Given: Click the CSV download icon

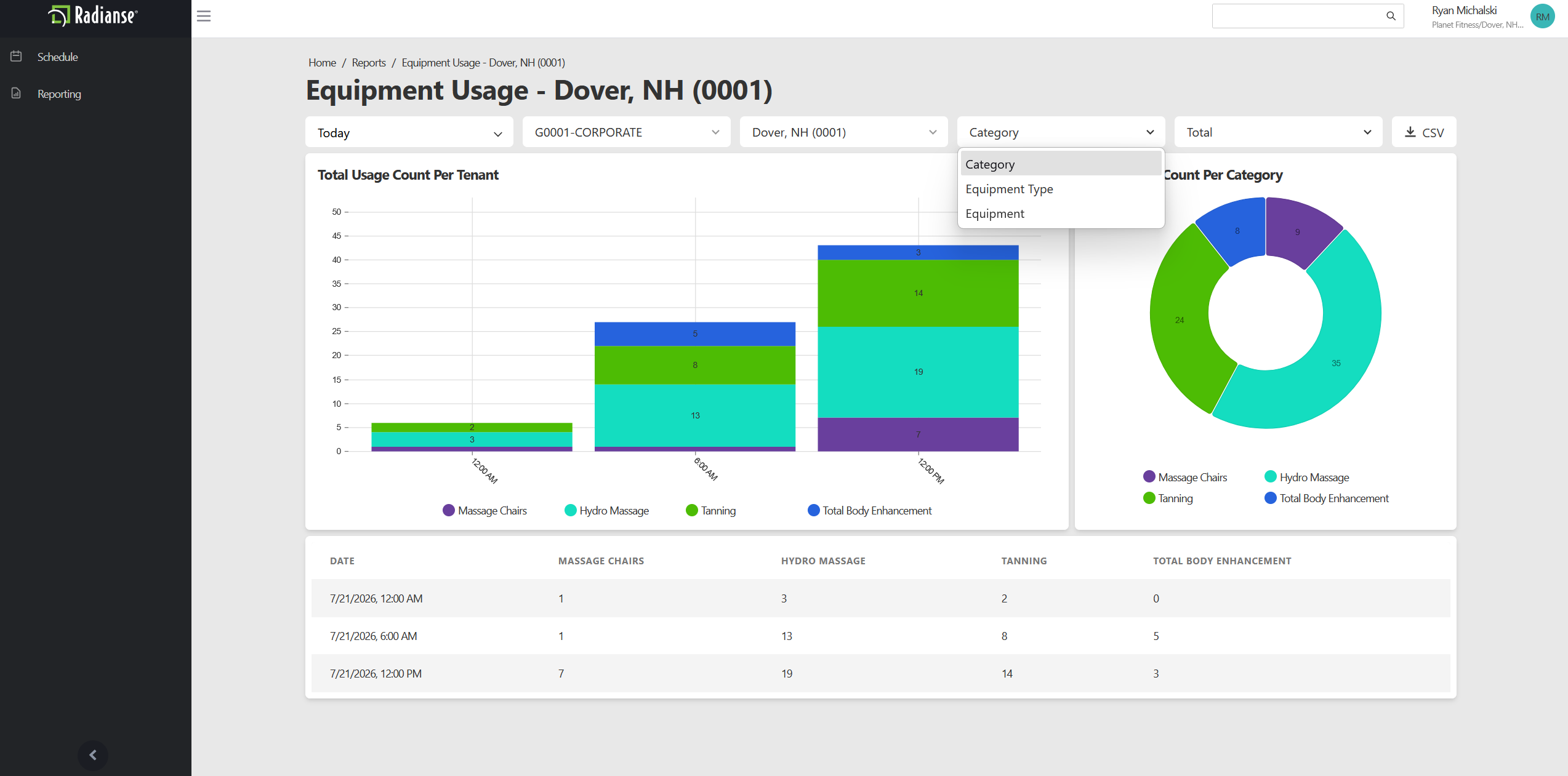Looking at the screenshot, I should 1410,132.
